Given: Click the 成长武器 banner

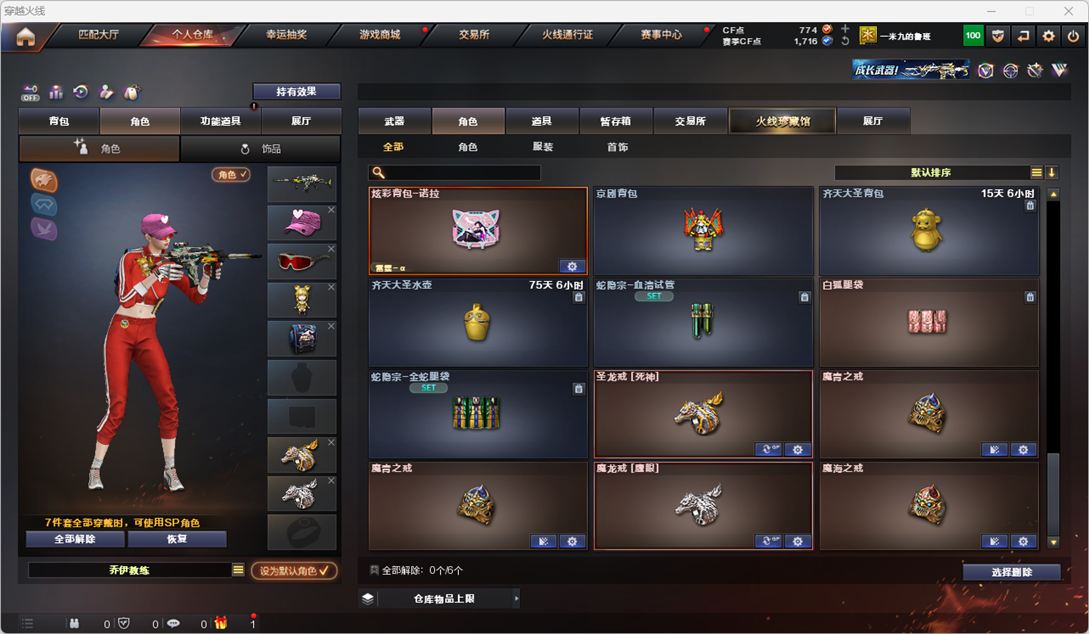Looking at the screenshot, I should 911,69.
